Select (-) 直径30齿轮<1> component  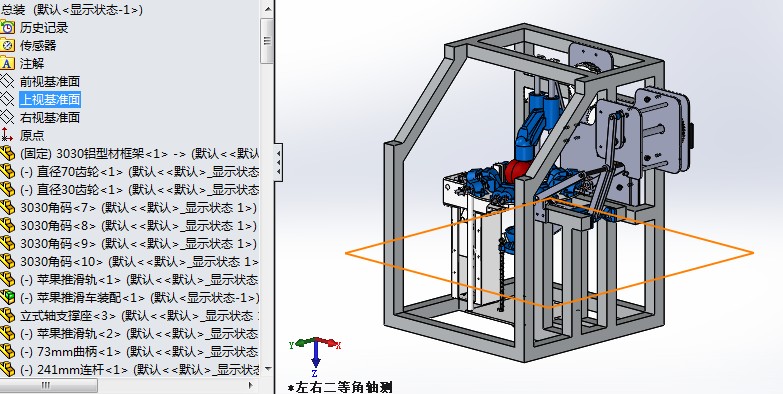(139, 189)
